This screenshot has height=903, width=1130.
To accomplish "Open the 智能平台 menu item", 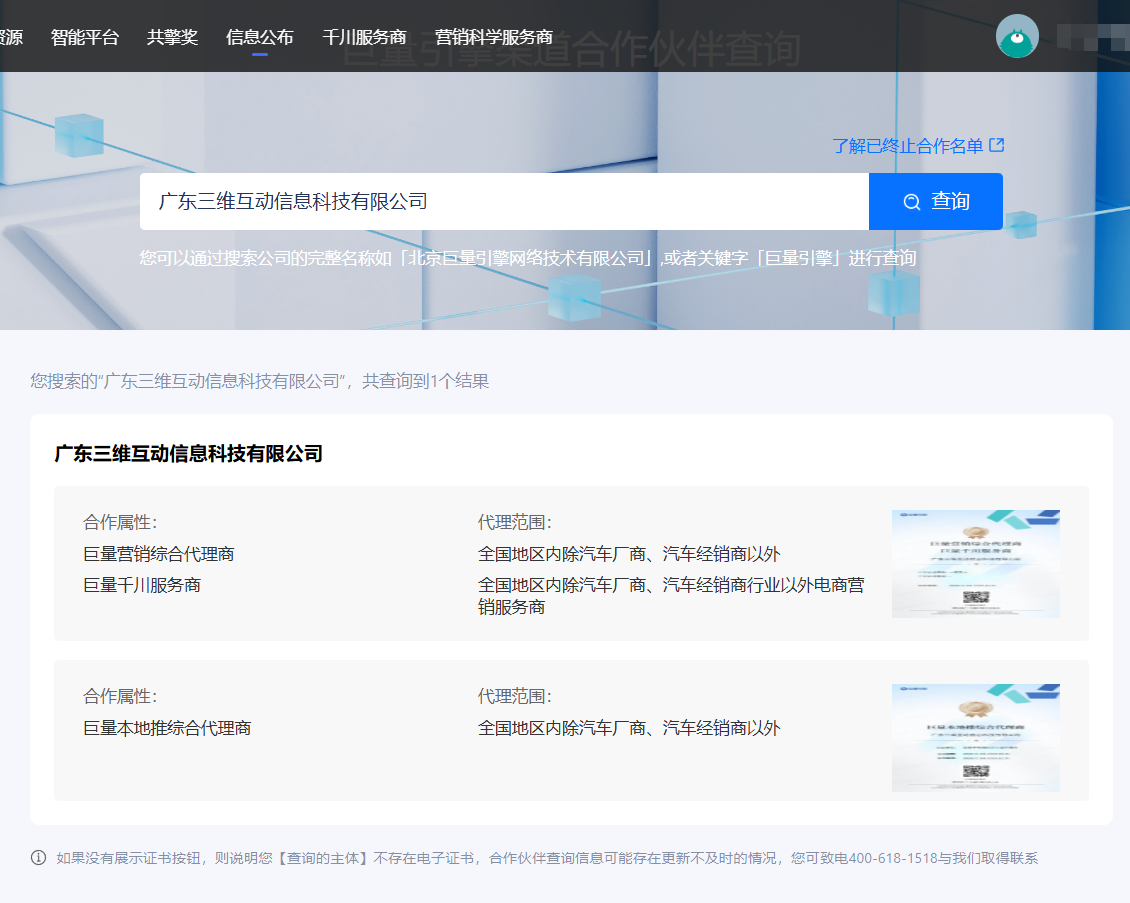I will click(85, 37).
